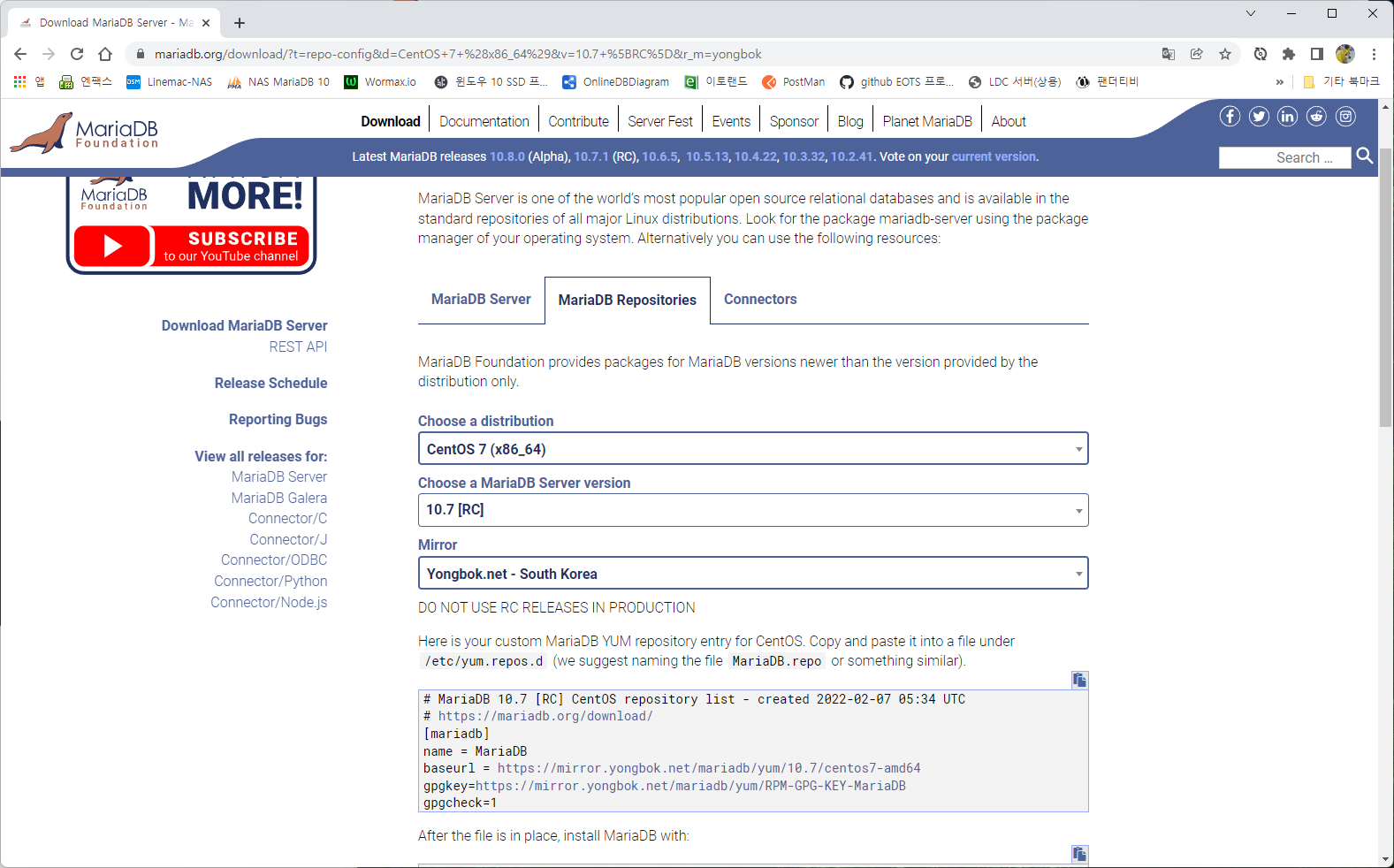Open the Linemac-NAS bookmark
1394x868 pixels.
pyautogui.click(x=170, y=81)
